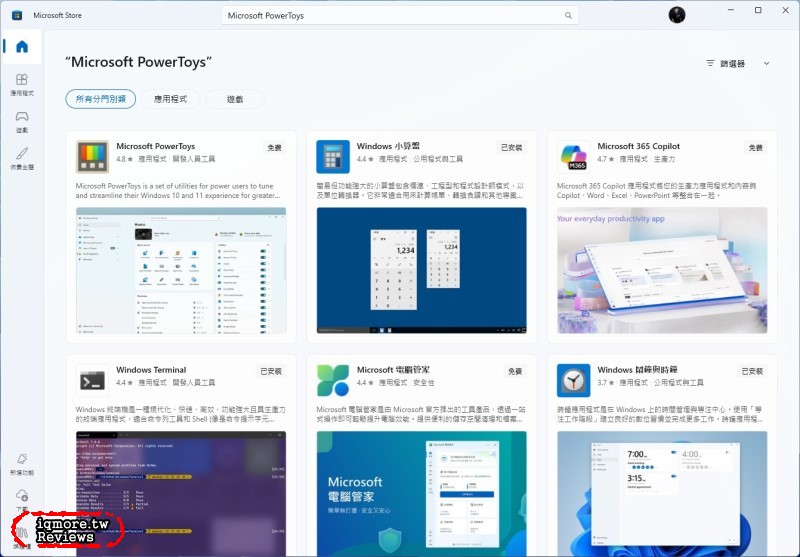Click the 免費 button for Microsoft PowerToys
Viewport: 800px width, 557px height.
click(x=274, y=148)
